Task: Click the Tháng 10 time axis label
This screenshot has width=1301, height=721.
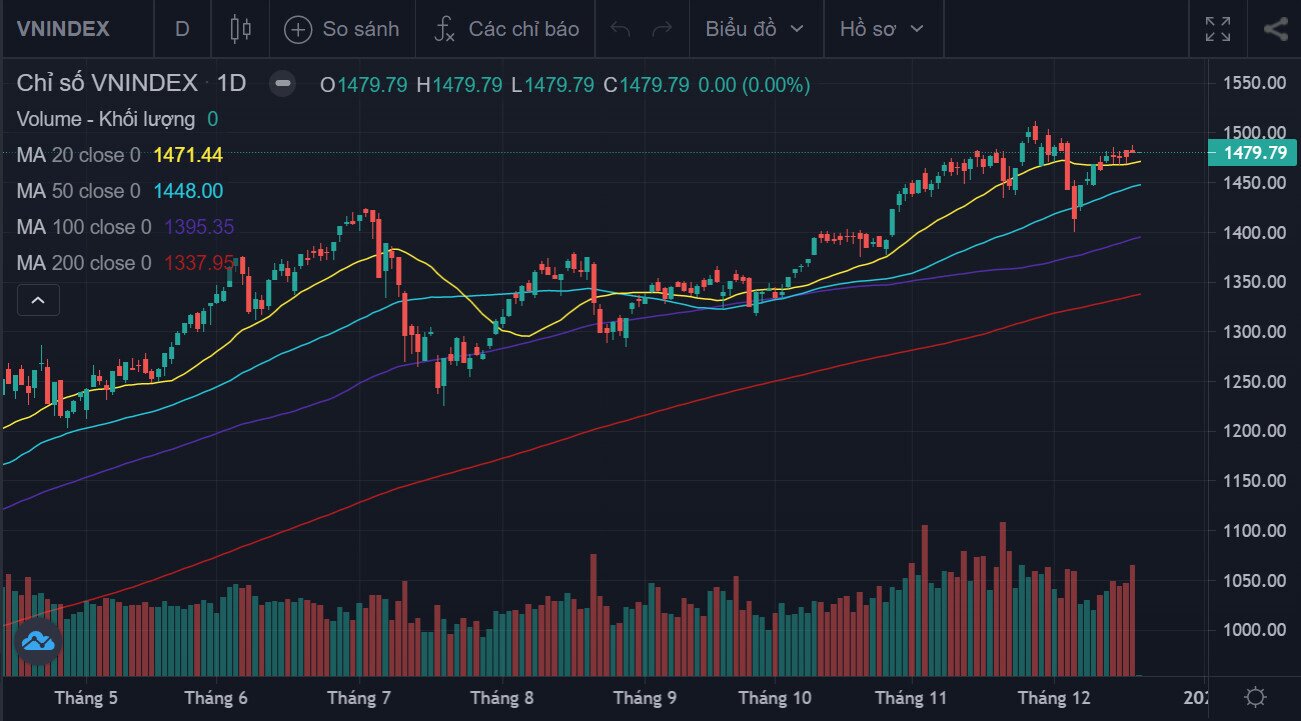Action: pos(775,698)
